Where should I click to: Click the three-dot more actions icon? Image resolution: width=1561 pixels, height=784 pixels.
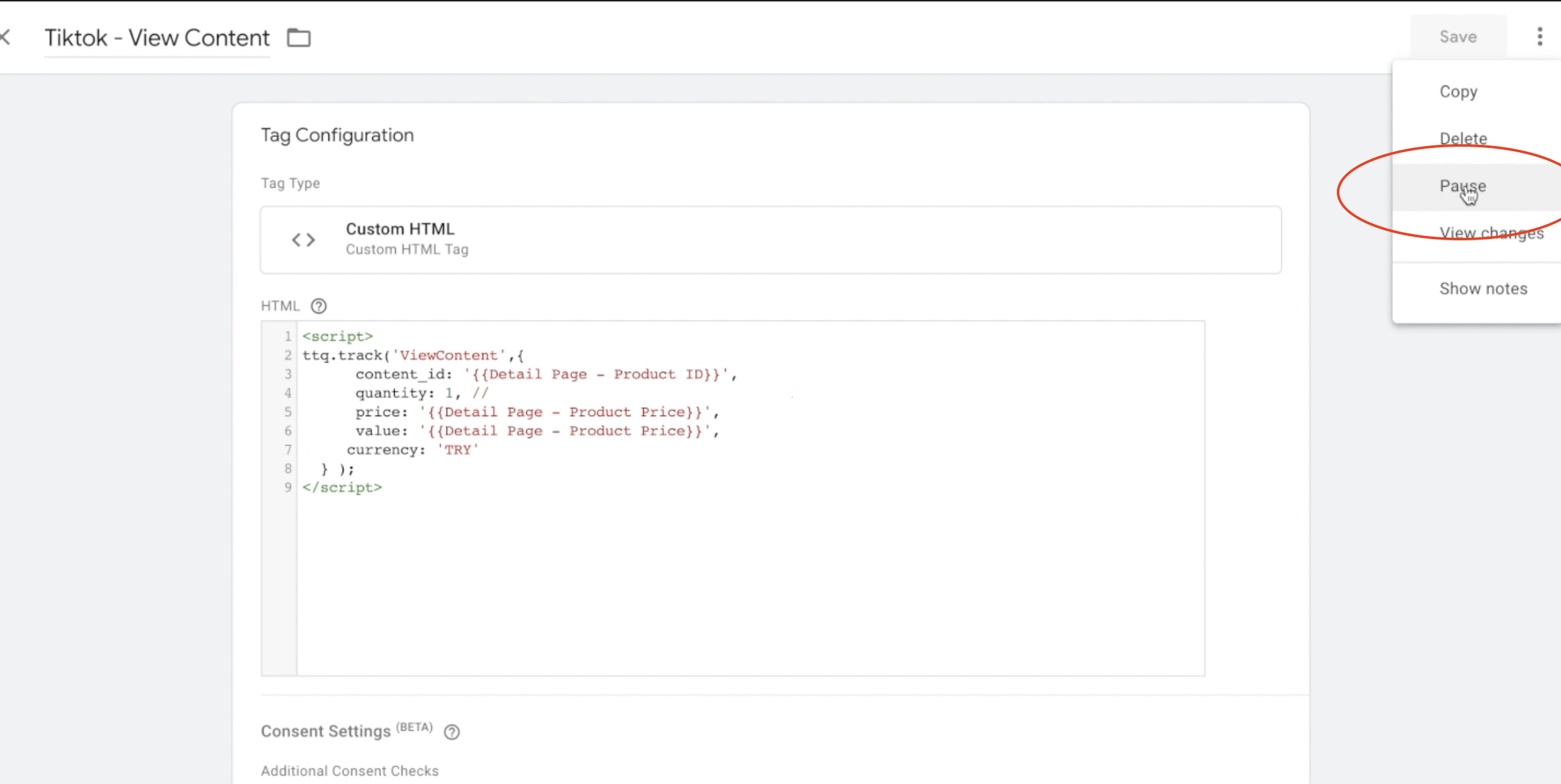point(1540,37)
